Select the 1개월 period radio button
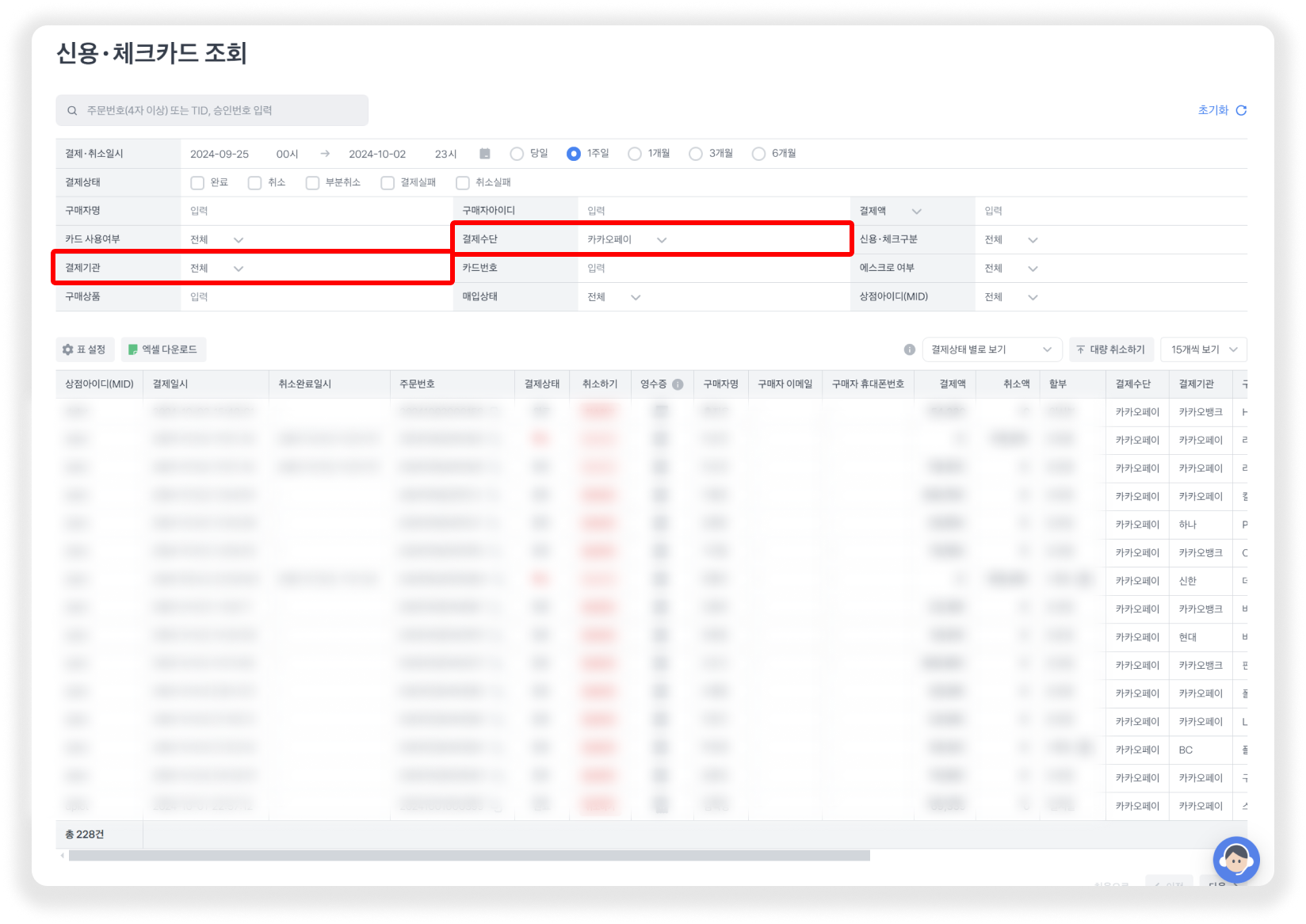This screenshot has width=1306, height=924. click(x=635, y=154)
